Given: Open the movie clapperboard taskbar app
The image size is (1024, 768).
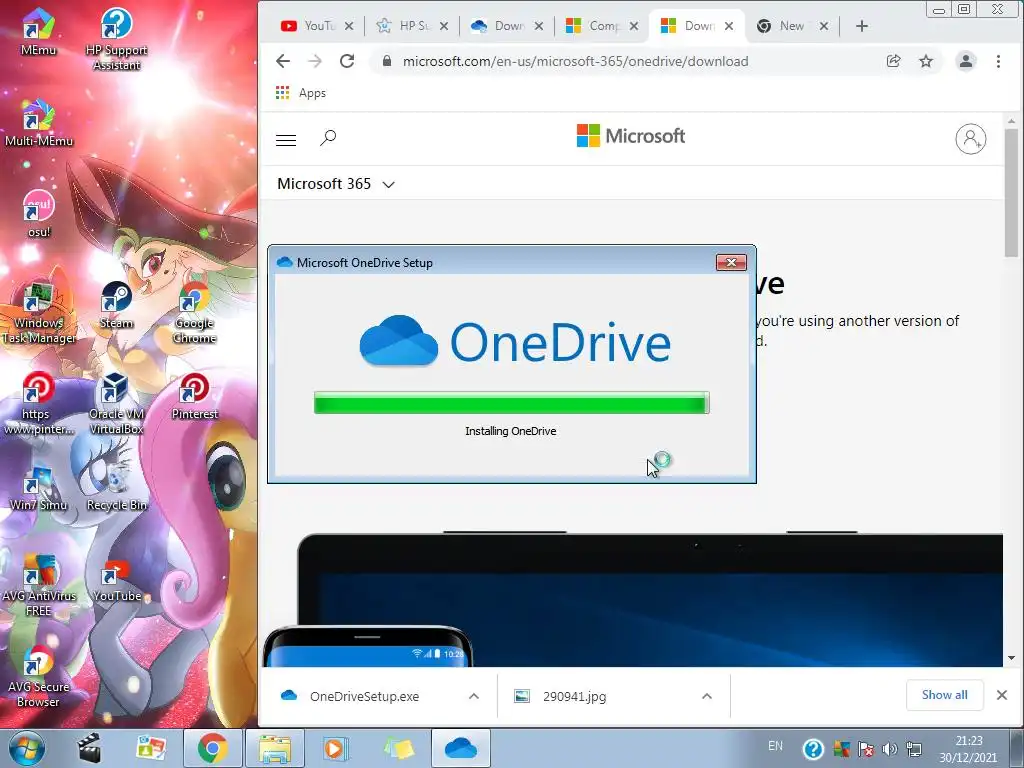Looking at the screenshot, I should coord(89,748).
